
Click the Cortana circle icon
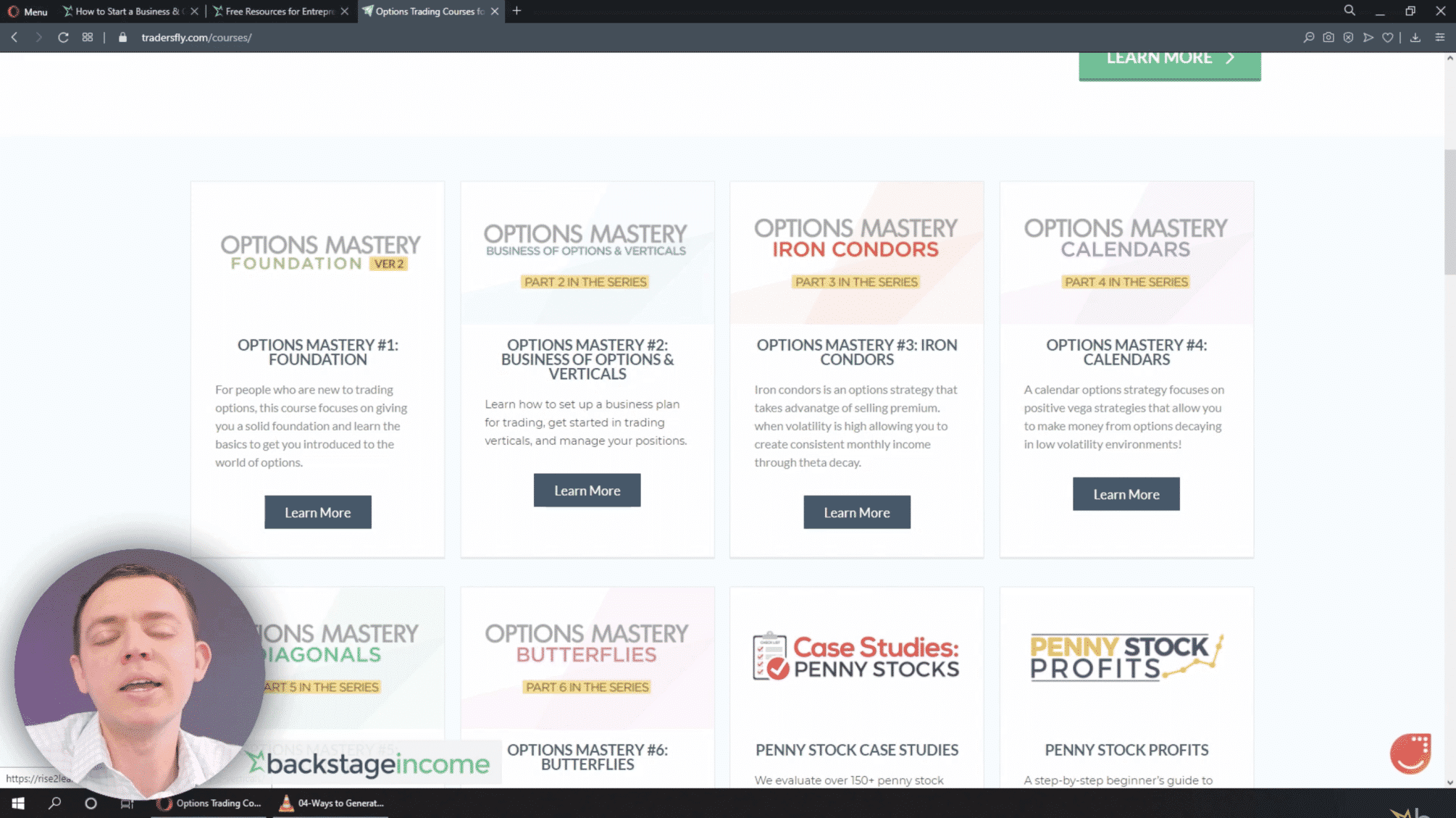(91, 803)
